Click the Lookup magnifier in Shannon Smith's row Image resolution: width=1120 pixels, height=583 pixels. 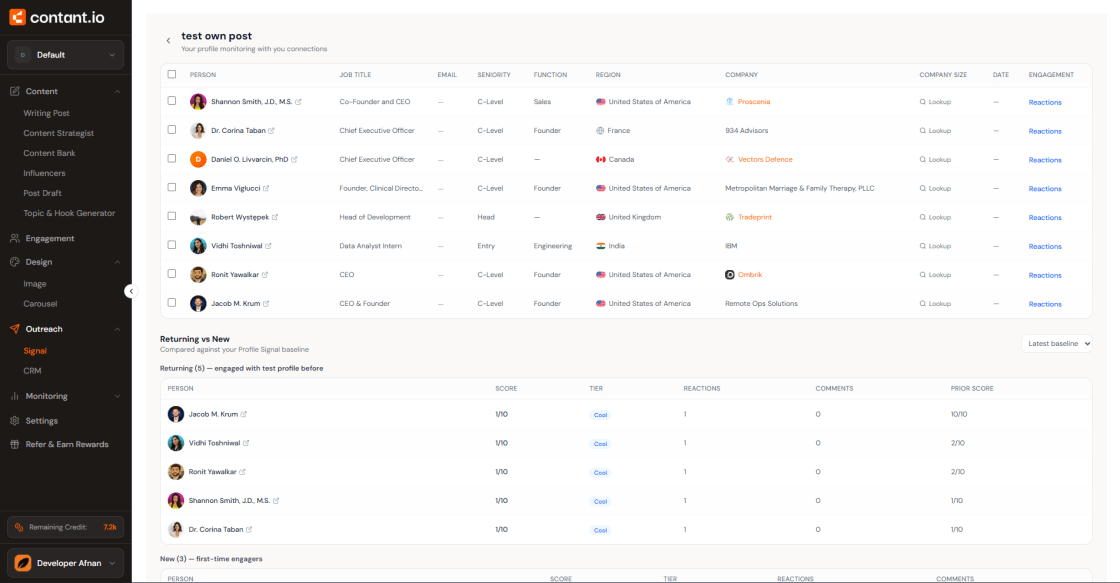923,102
